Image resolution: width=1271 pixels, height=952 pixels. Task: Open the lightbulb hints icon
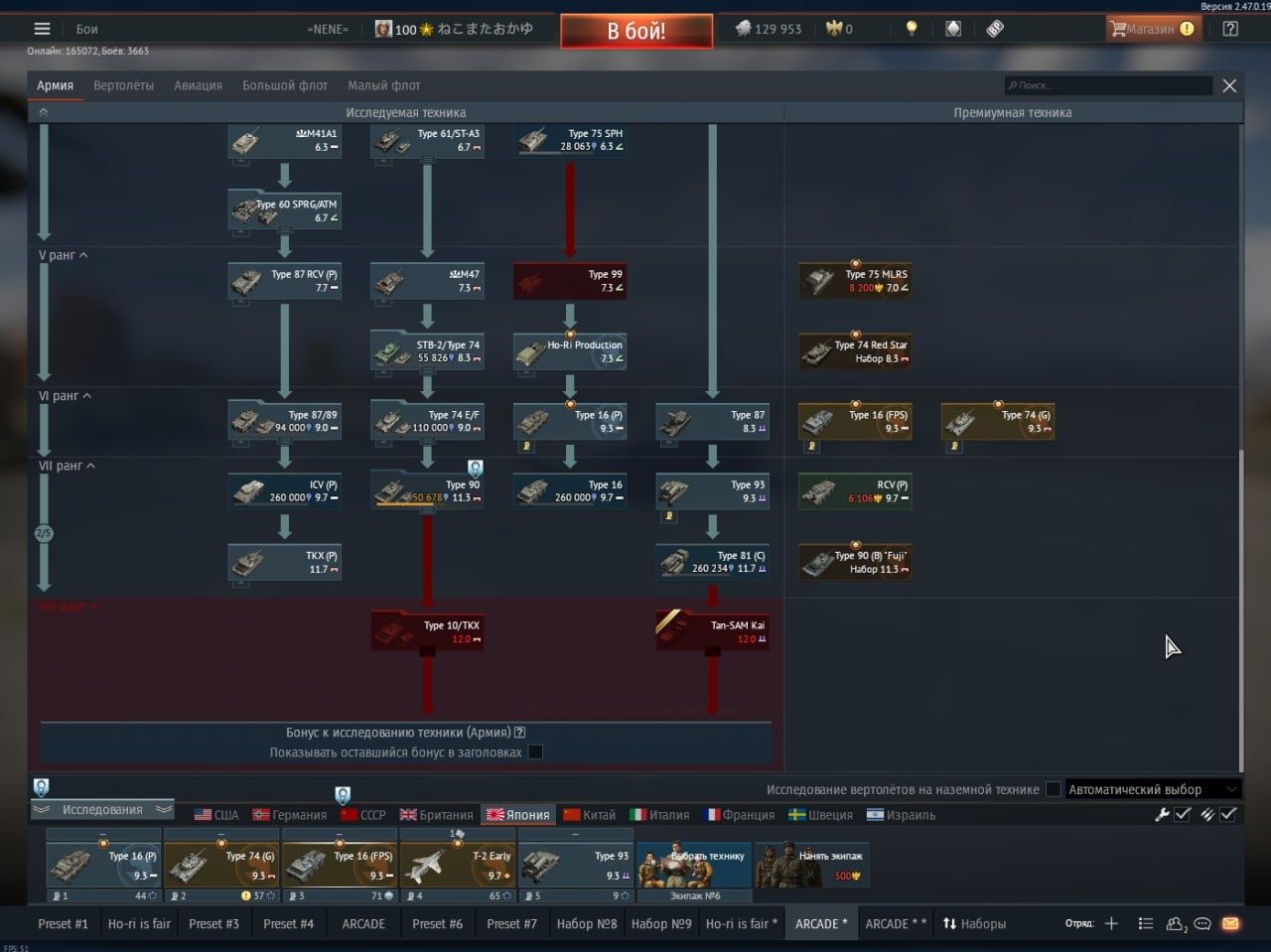coord(912,29)
